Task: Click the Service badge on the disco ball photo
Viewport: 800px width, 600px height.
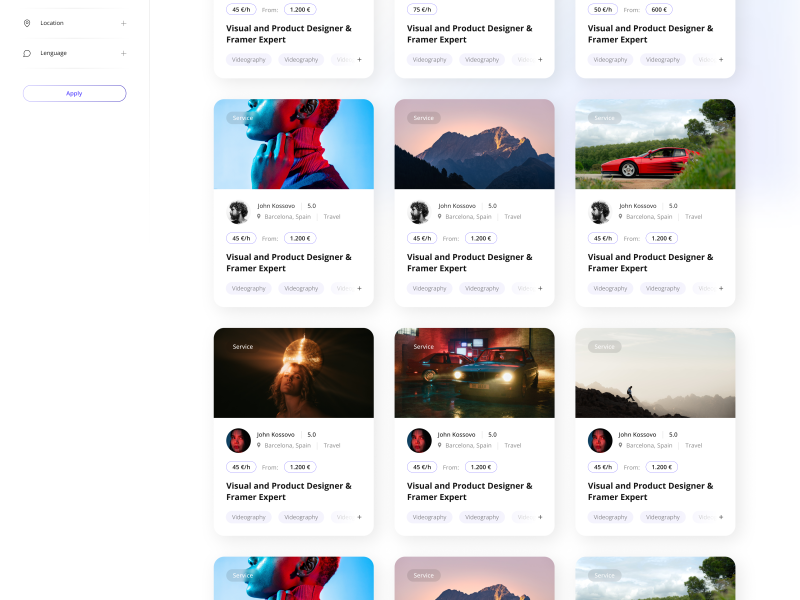Action: pyautogui.click(x=243, y=346)
